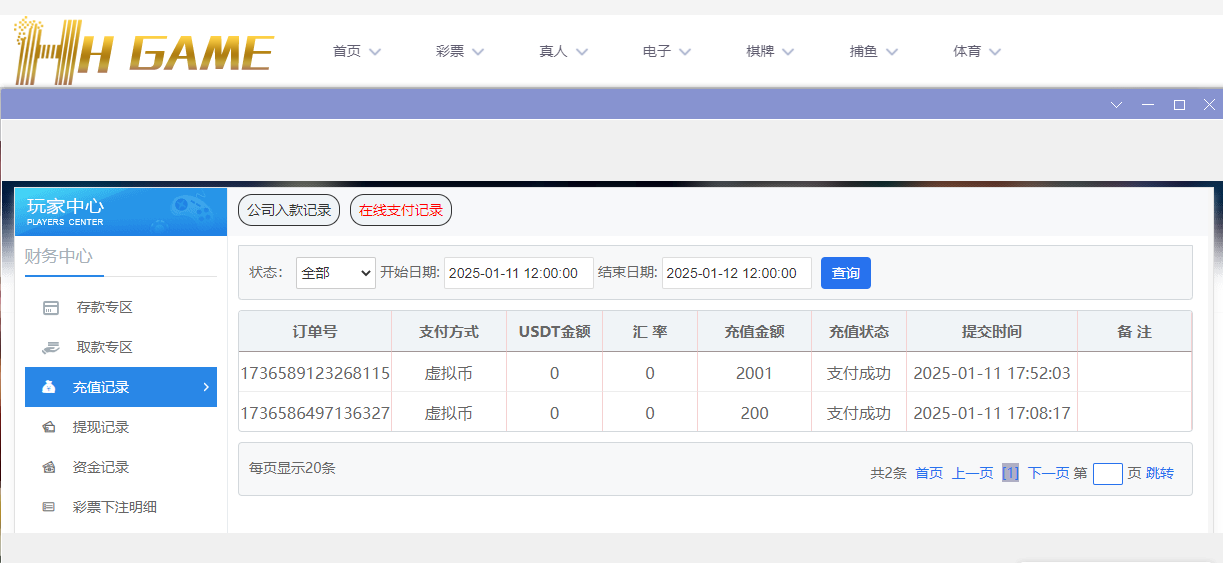Click the 开始日期 start date field
1223x563 pixels.
(x=518, y=273)
